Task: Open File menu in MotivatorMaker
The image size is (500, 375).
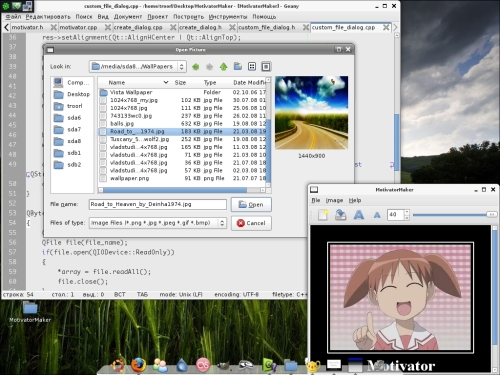Action: [316, 200]
